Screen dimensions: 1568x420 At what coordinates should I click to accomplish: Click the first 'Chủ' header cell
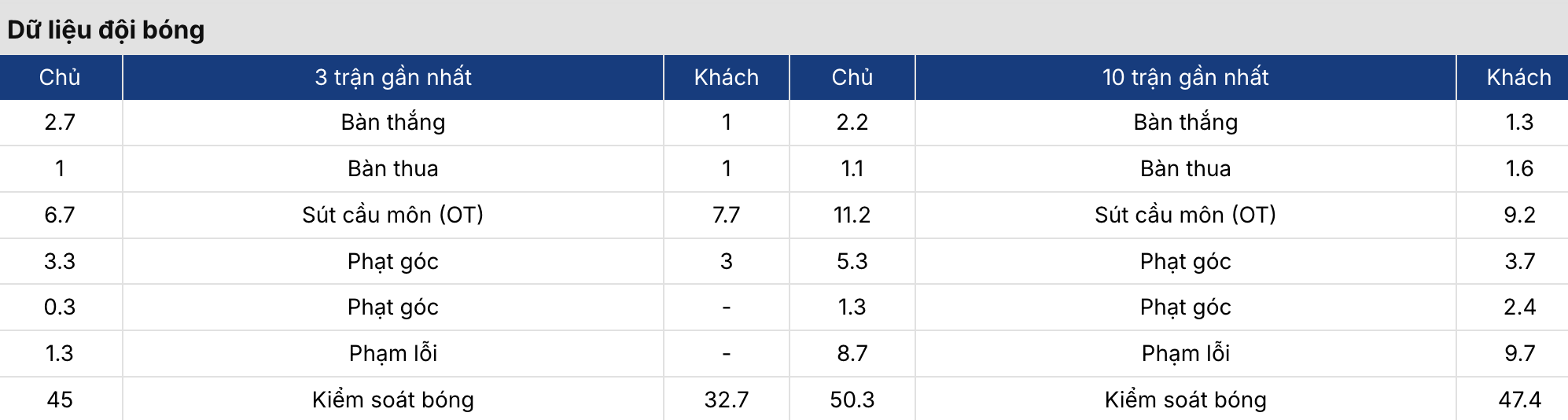pos(60,77)
